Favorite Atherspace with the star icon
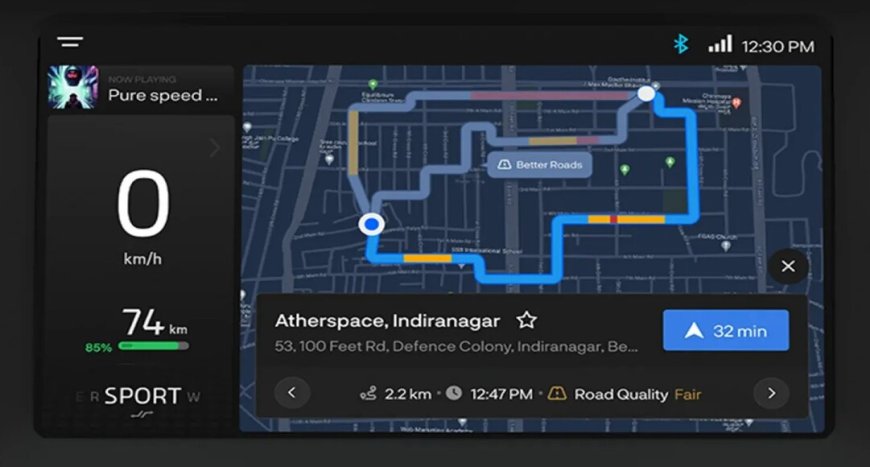Image resolution: width=870 pixels, height=467 pixels. pos(526,321)
